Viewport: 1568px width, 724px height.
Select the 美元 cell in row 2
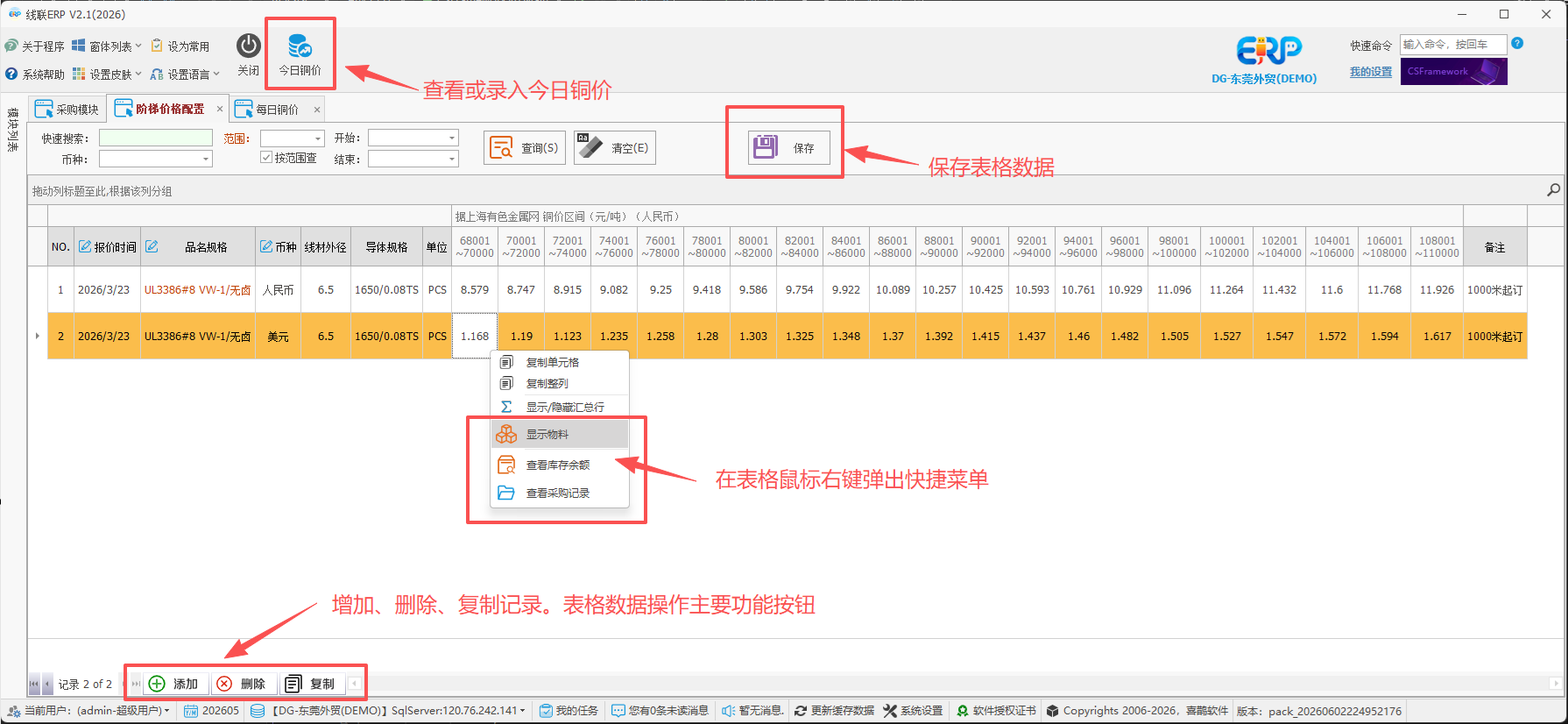pos(279,336)
